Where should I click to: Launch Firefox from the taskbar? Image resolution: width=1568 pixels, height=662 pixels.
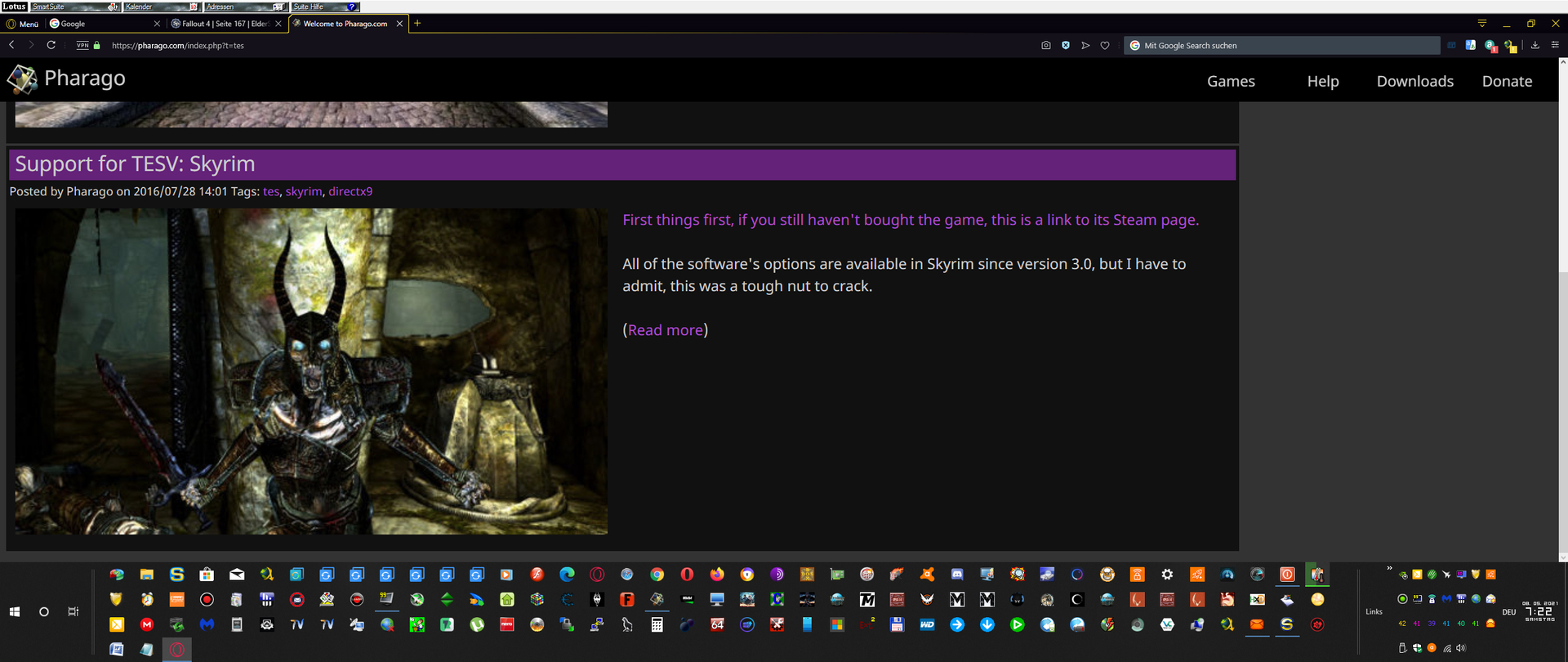click(x=717, y=575)
